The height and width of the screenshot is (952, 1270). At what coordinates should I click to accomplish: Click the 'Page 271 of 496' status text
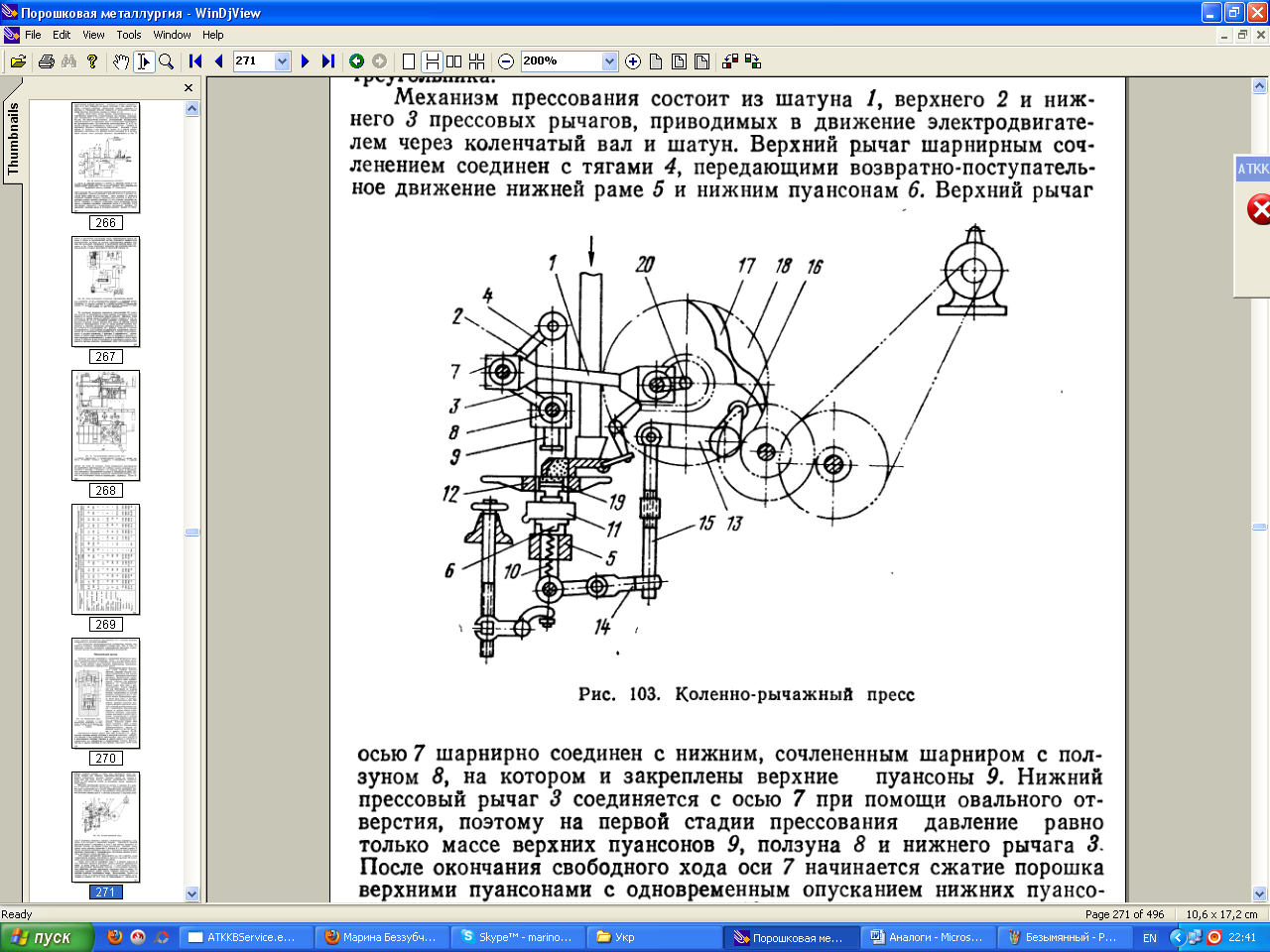1125,914
